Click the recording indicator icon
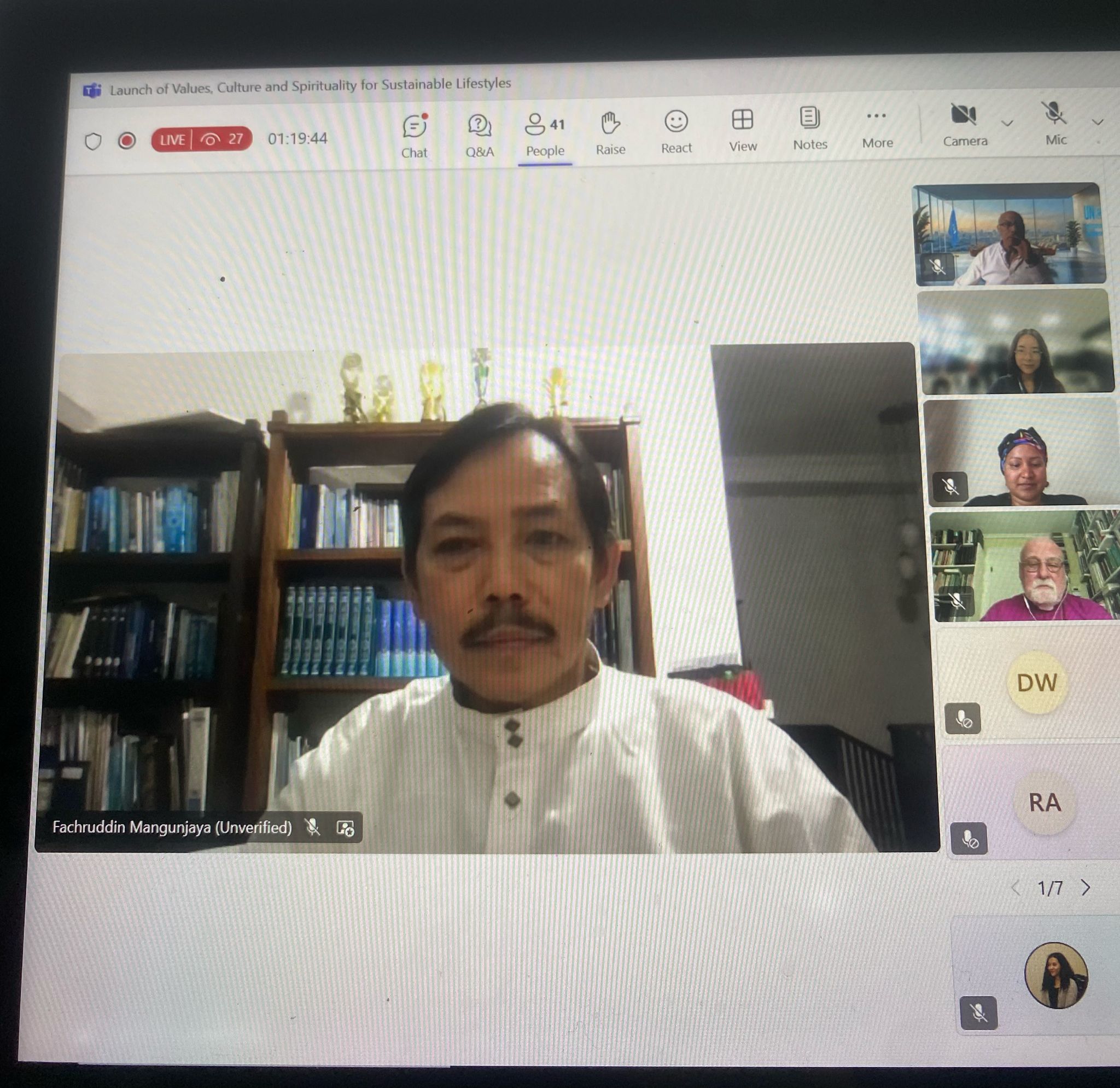 126,141
